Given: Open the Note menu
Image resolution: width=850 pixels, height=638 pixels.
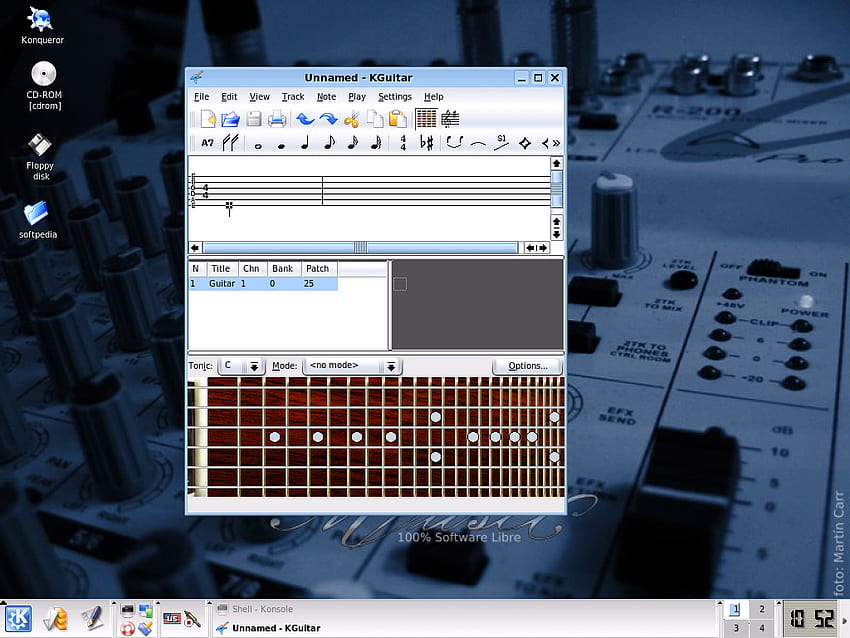Looking at the screenshot, I should (x=326, y=96).
